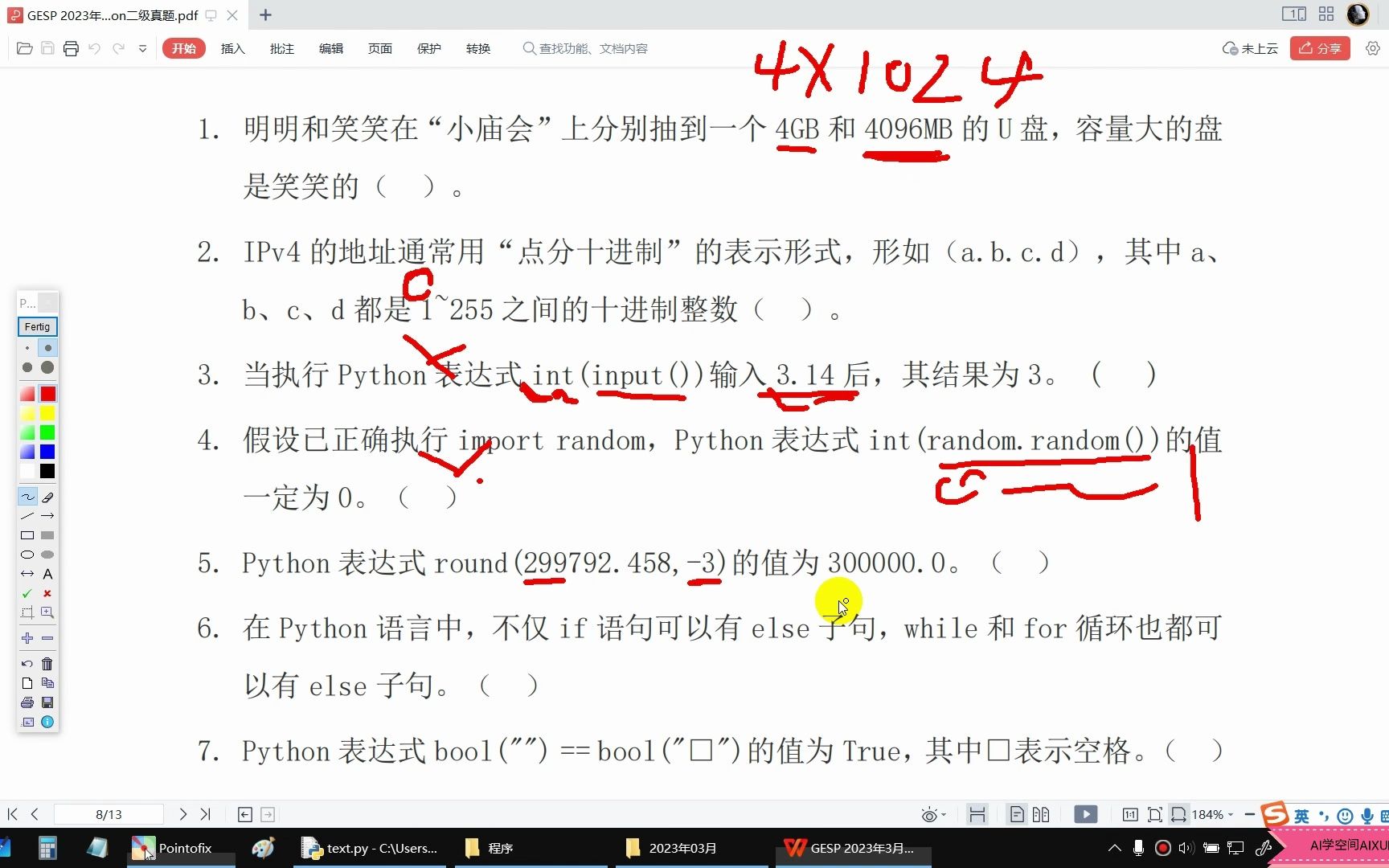Screen dimensions: 1389x868
Task: Activate the green checkmark stamp tool
Action: coord(27,592)
